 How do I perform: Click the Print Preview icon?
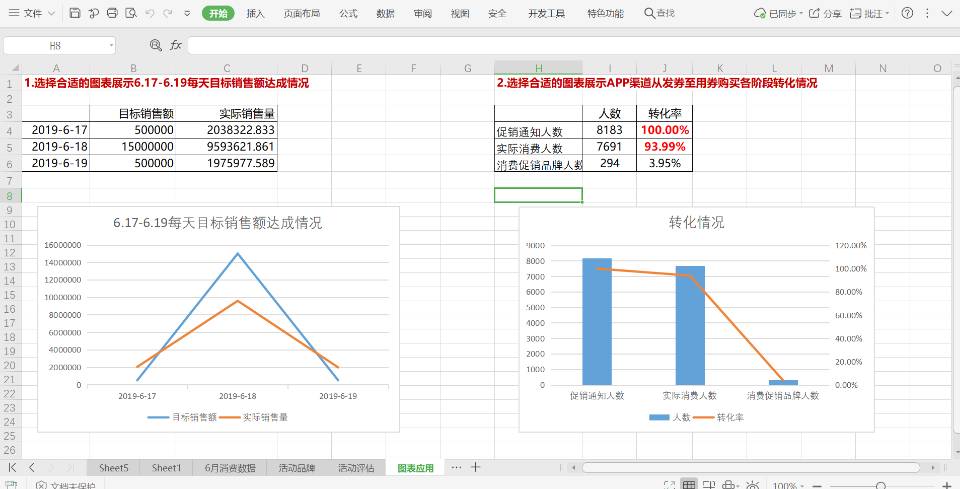130,13
